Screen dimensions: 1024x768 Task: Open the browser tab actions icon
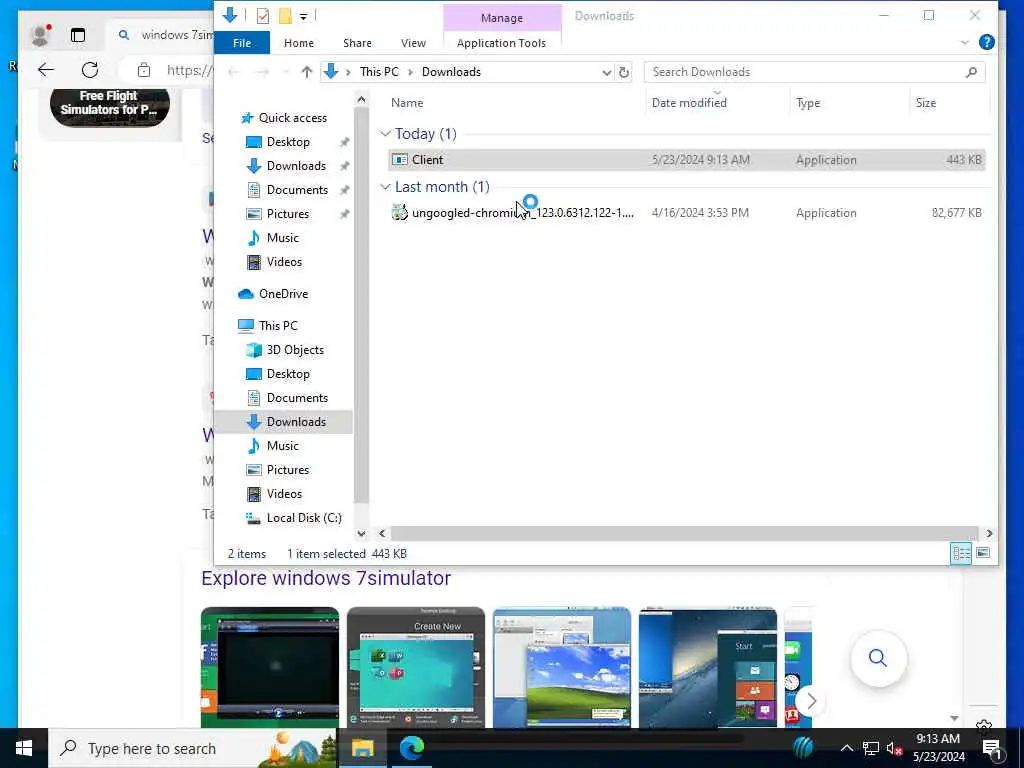point(78,35)
